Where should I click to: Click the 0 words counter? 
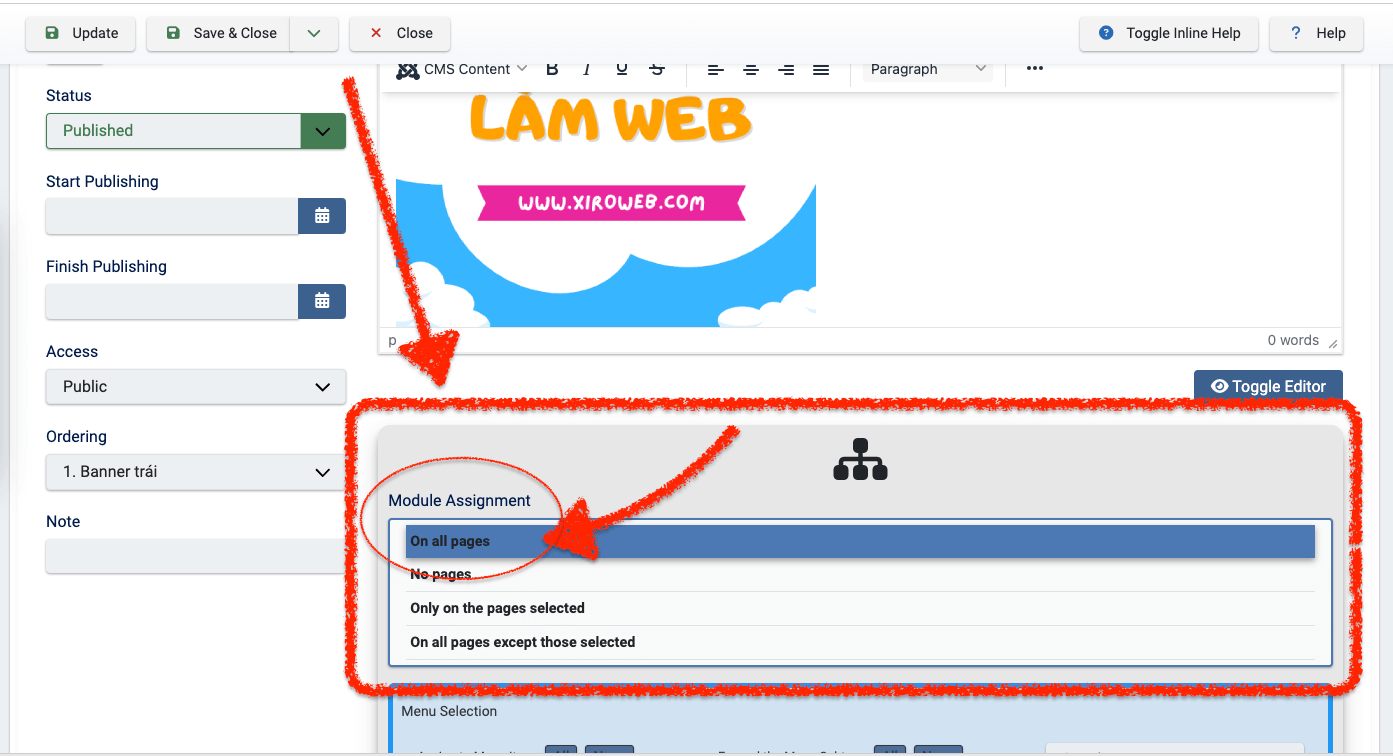tap(1293, 341)
